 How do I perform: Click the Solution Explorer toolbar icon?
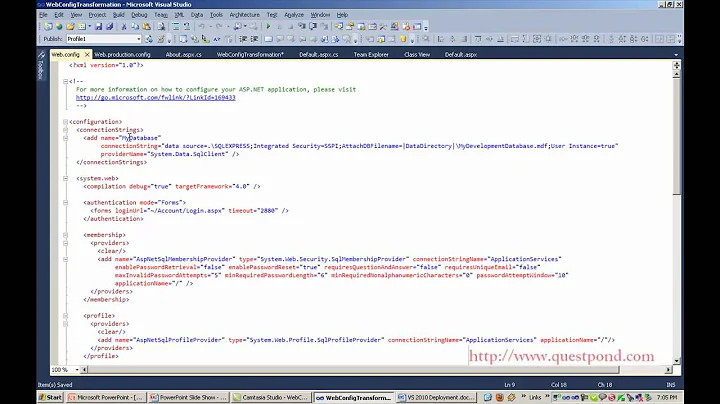tap(338, 27)
